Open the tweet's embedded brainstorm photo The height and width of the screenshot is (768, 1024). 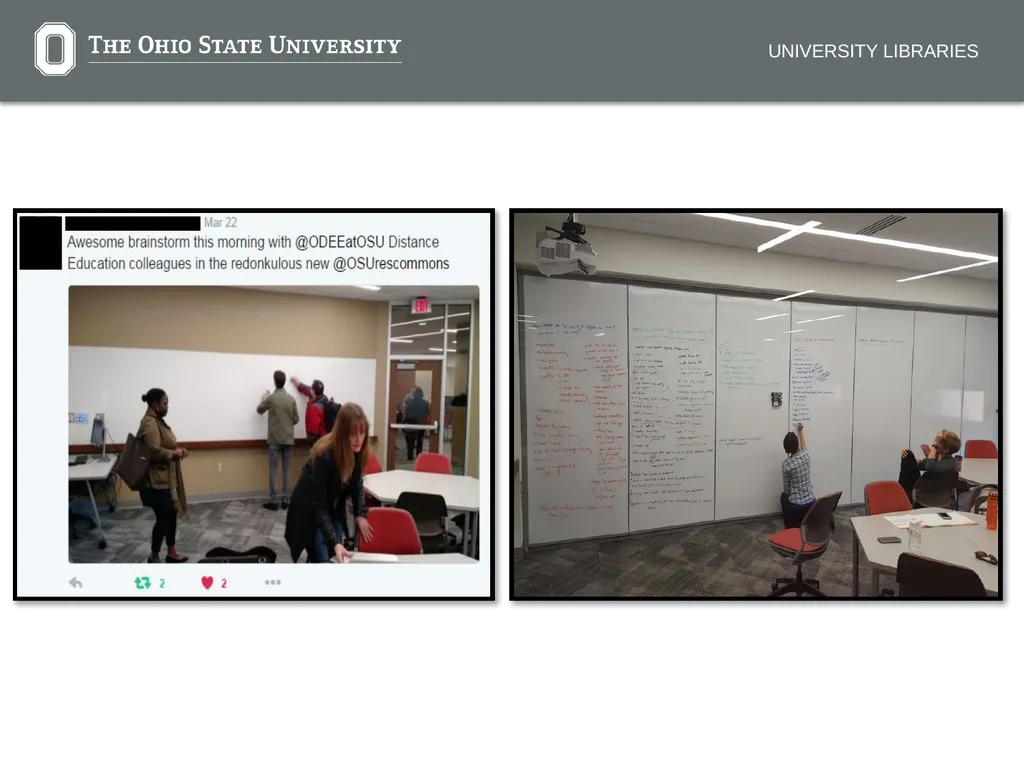click(274, 424)
